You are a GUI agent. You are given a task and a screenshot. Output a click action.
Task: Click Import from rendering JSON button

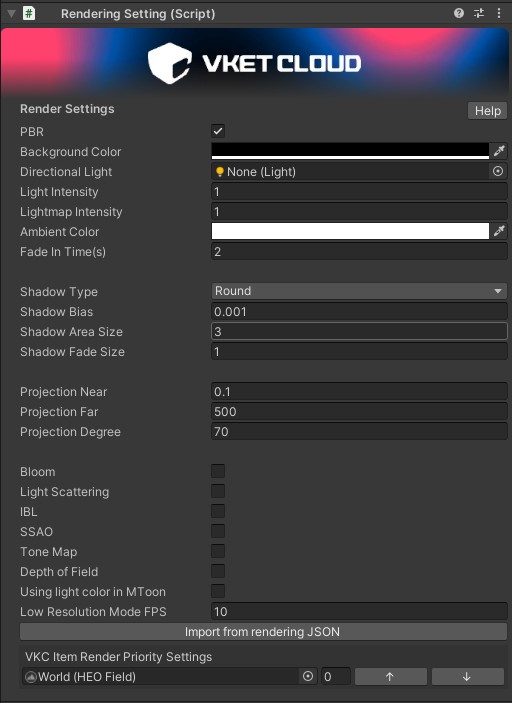[263, 632]
